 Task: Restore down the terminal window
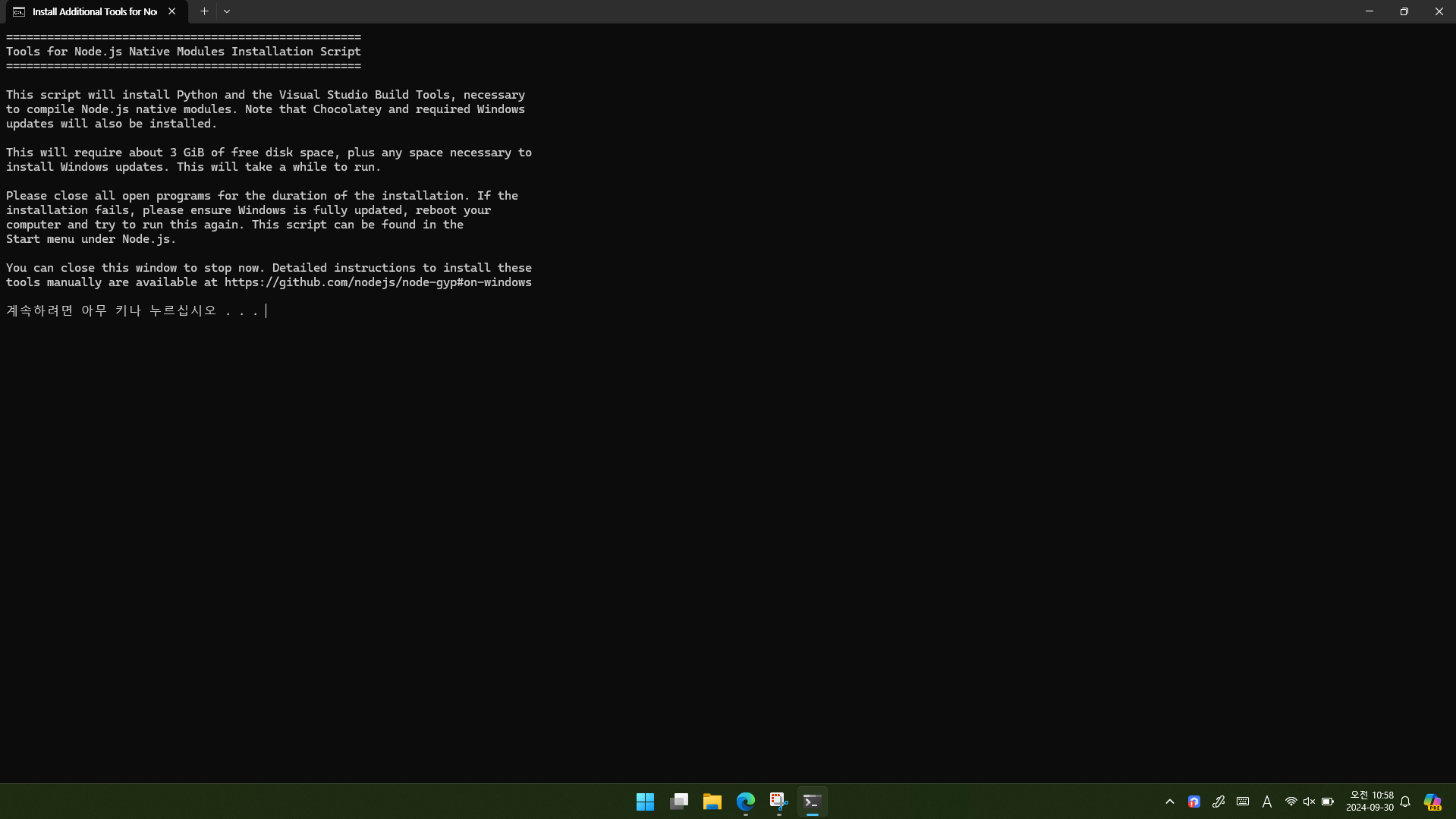pyautogui.click(x=1404, y=11)
